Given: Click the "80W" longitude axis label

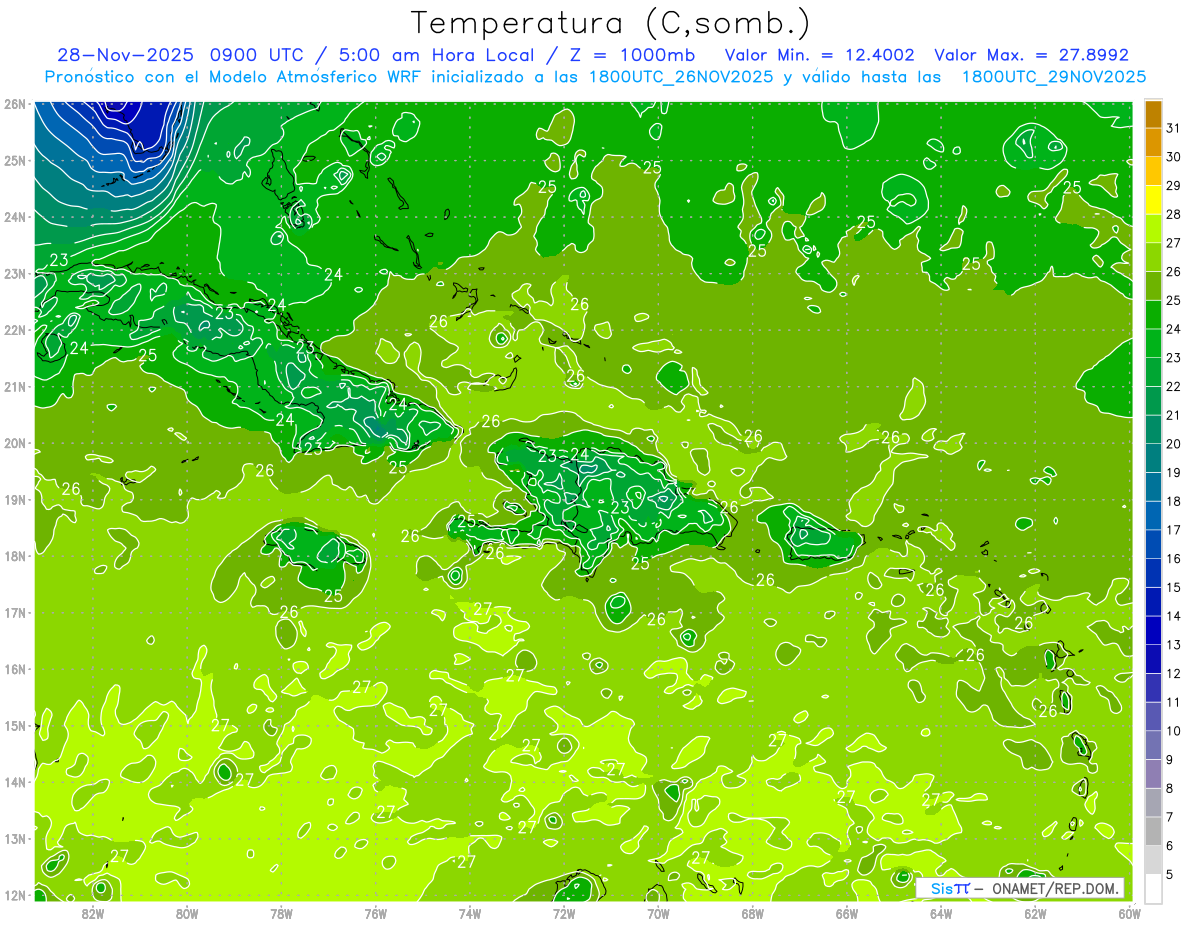Looking at the screenshot, I should point(187,914).
